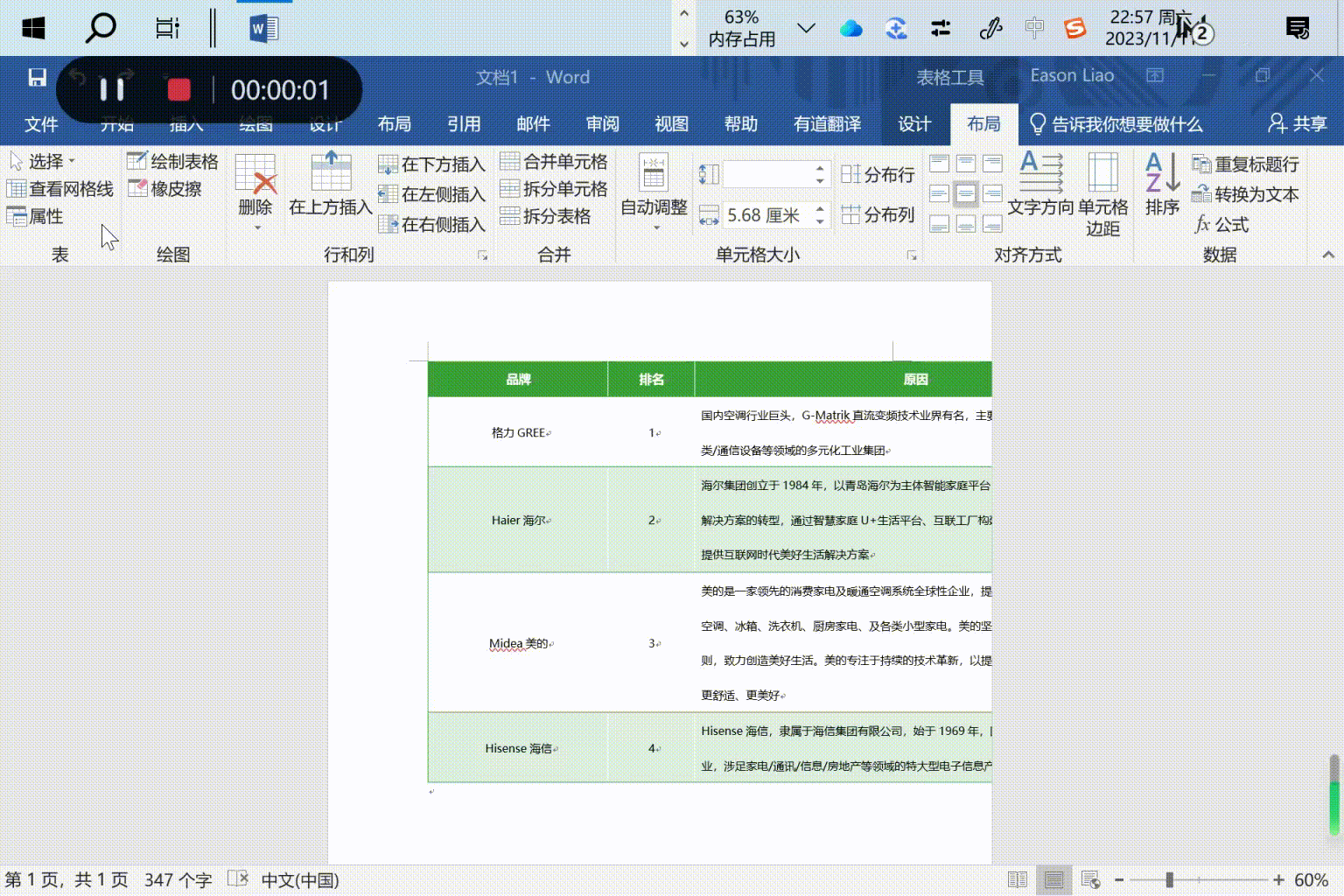Click 转换为文本 convert to text
This screenshot has height=896, width=1344.
1246,194
